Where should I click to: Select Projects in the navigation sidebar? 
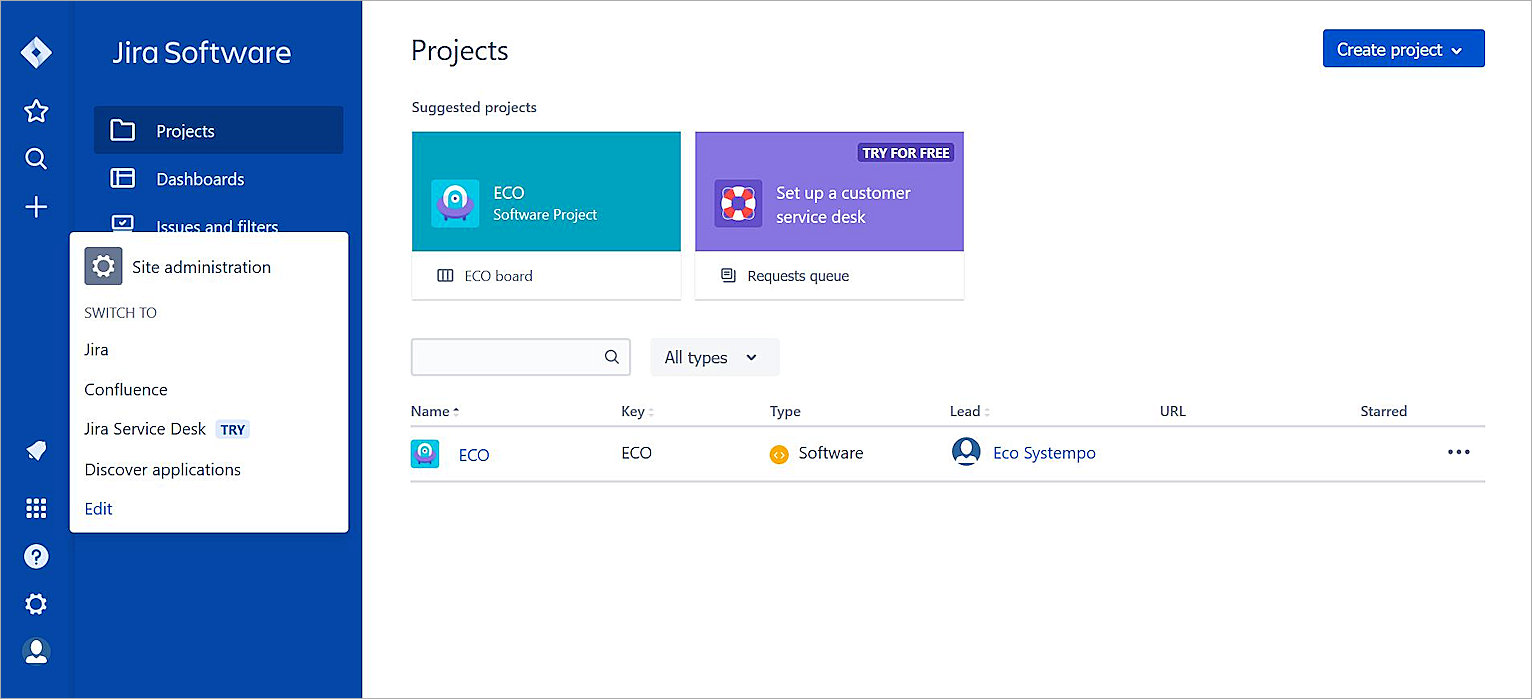[218, 131]
